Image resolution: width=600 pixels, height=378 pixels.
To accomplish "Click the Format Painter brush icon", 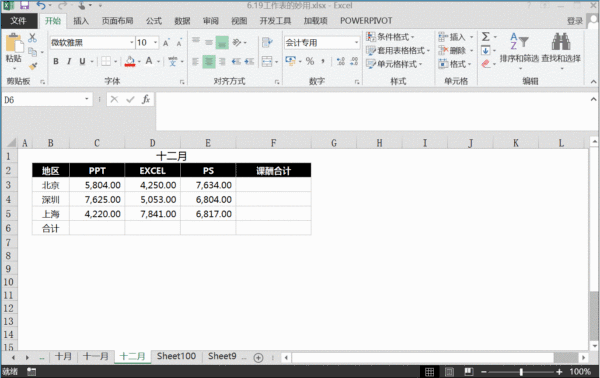I will click(34, 66).
